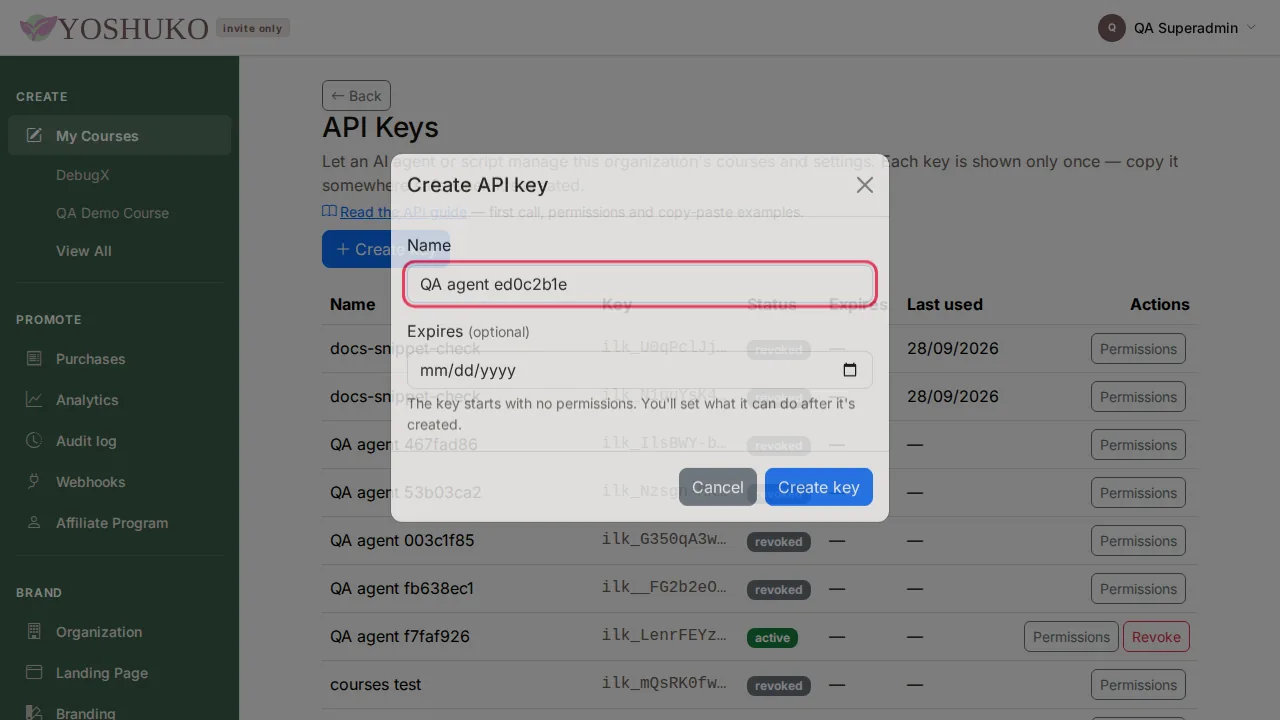Click QA agent fb638ec1 row name

click(x=402, y=589)
